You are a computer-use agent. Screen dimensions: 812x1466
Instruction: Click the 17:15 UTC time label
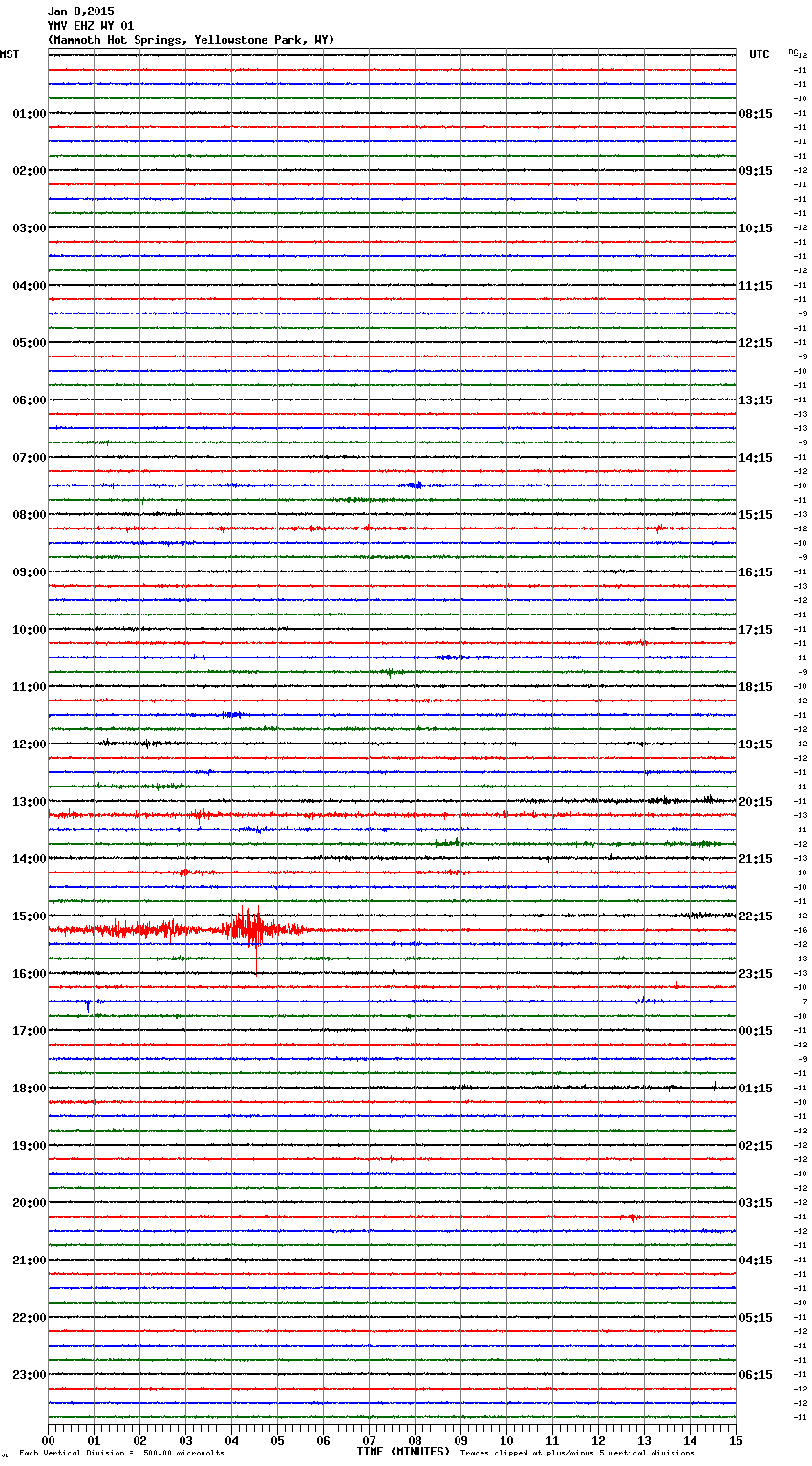756,630
